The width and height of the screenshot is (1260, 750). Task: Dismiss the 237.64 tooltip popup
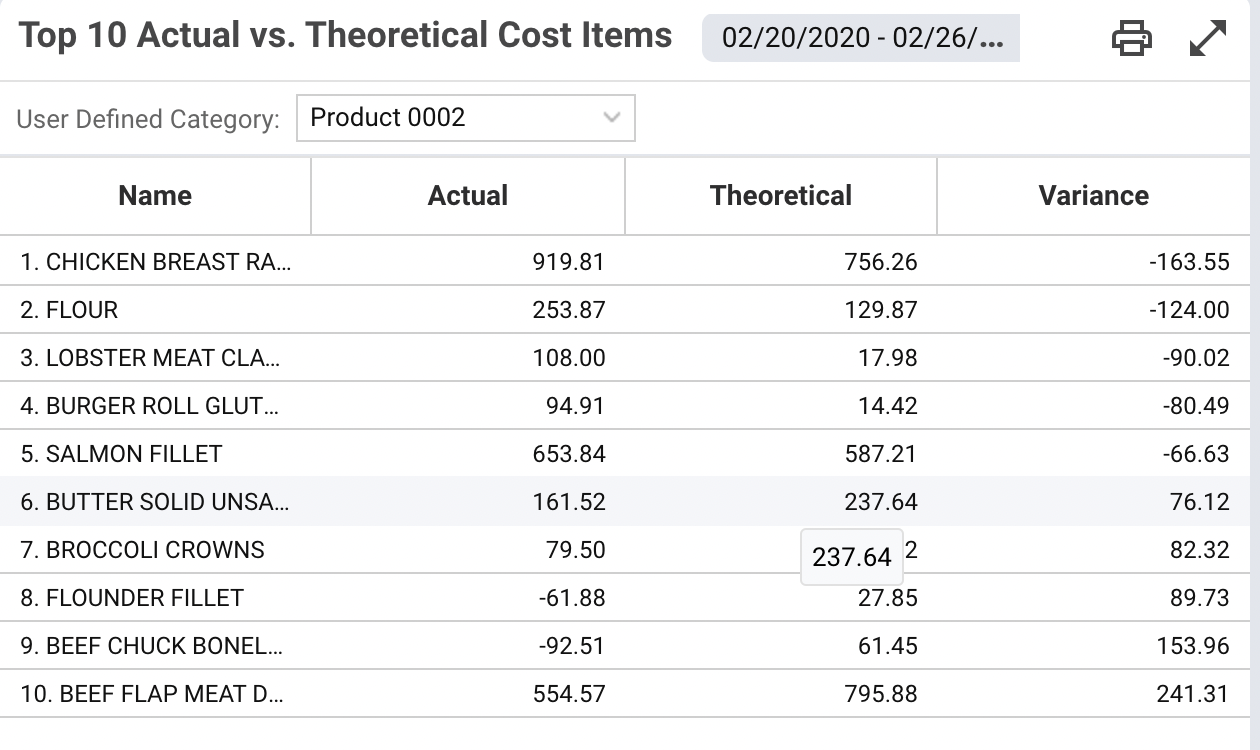[x=852, y=557]
